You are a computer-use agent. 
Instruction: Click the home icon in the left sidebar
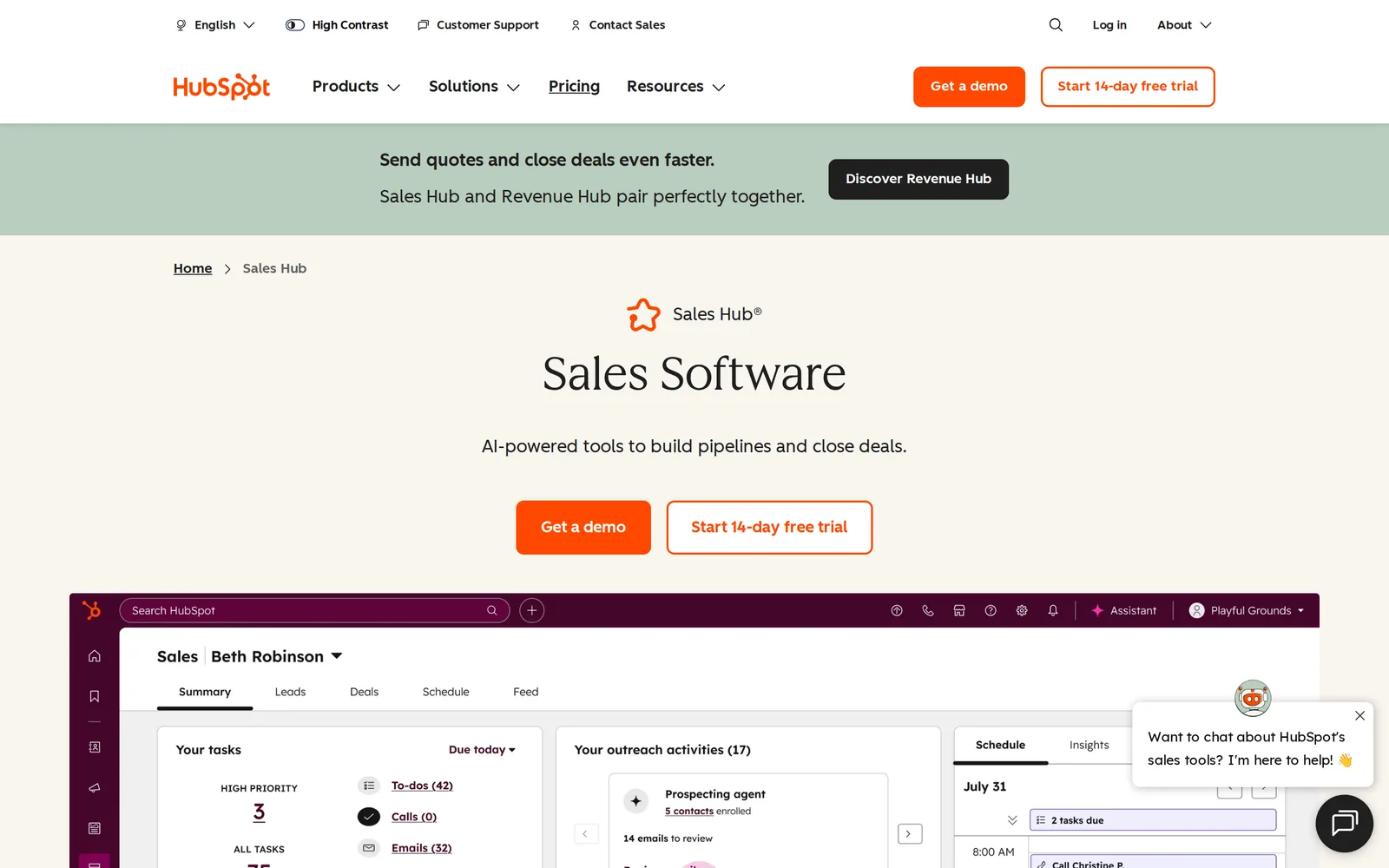click(x=95, y=656)
